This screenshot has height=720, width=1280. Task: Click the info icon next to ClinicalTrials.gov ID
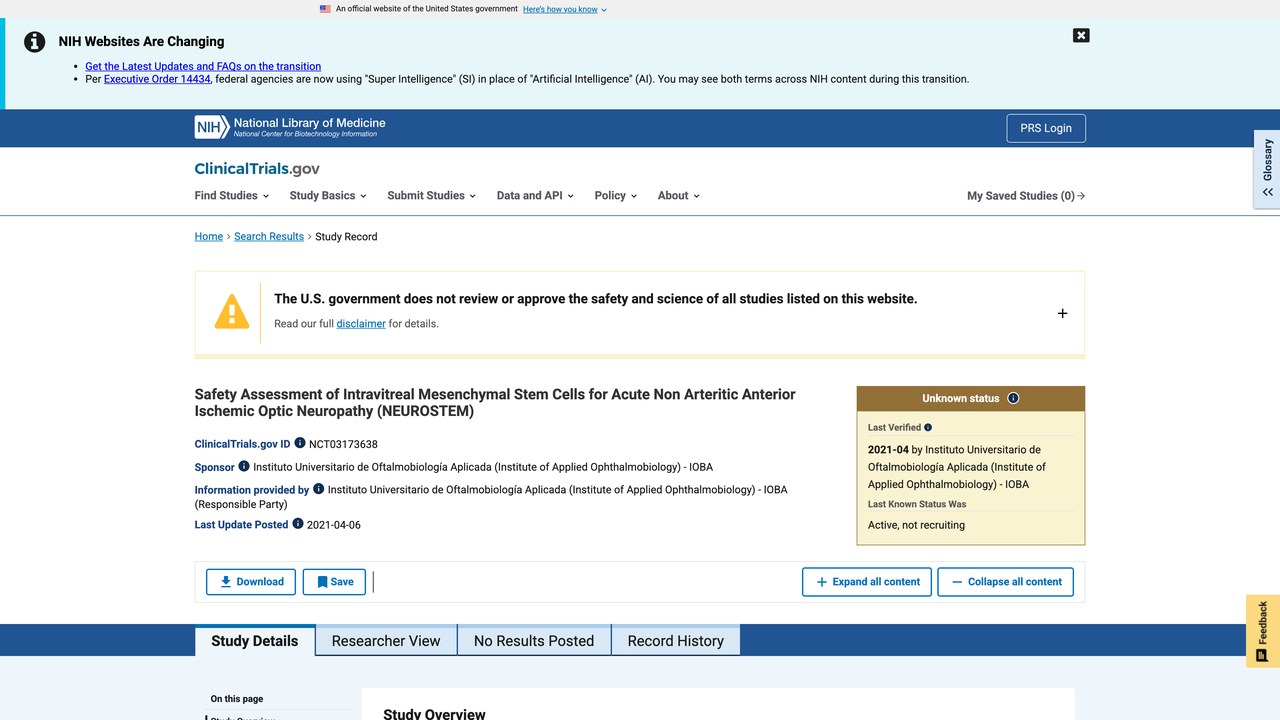[x=300, y=443]
